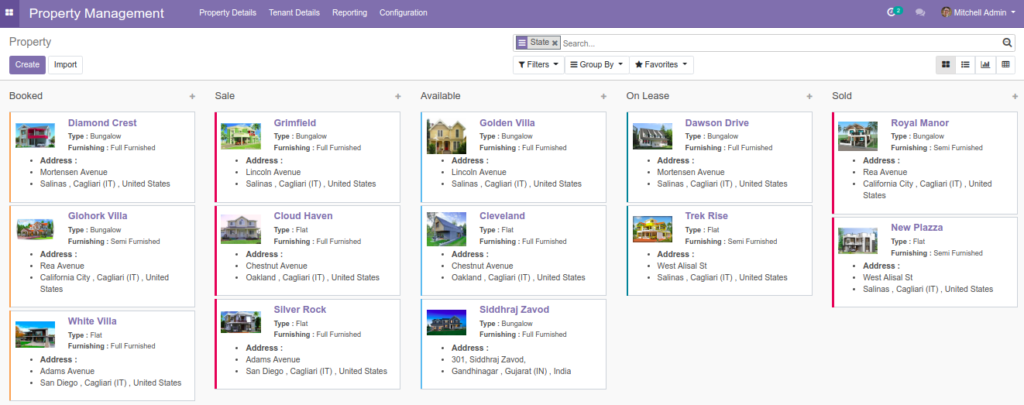1024x405 pixels.
Task: Open the activities clock notification icon
Action: tap(893, 12)
